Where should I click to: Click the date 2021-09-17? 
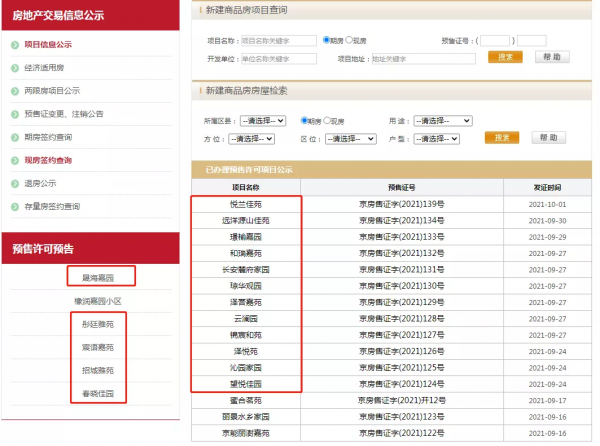(x=547, y=401)
